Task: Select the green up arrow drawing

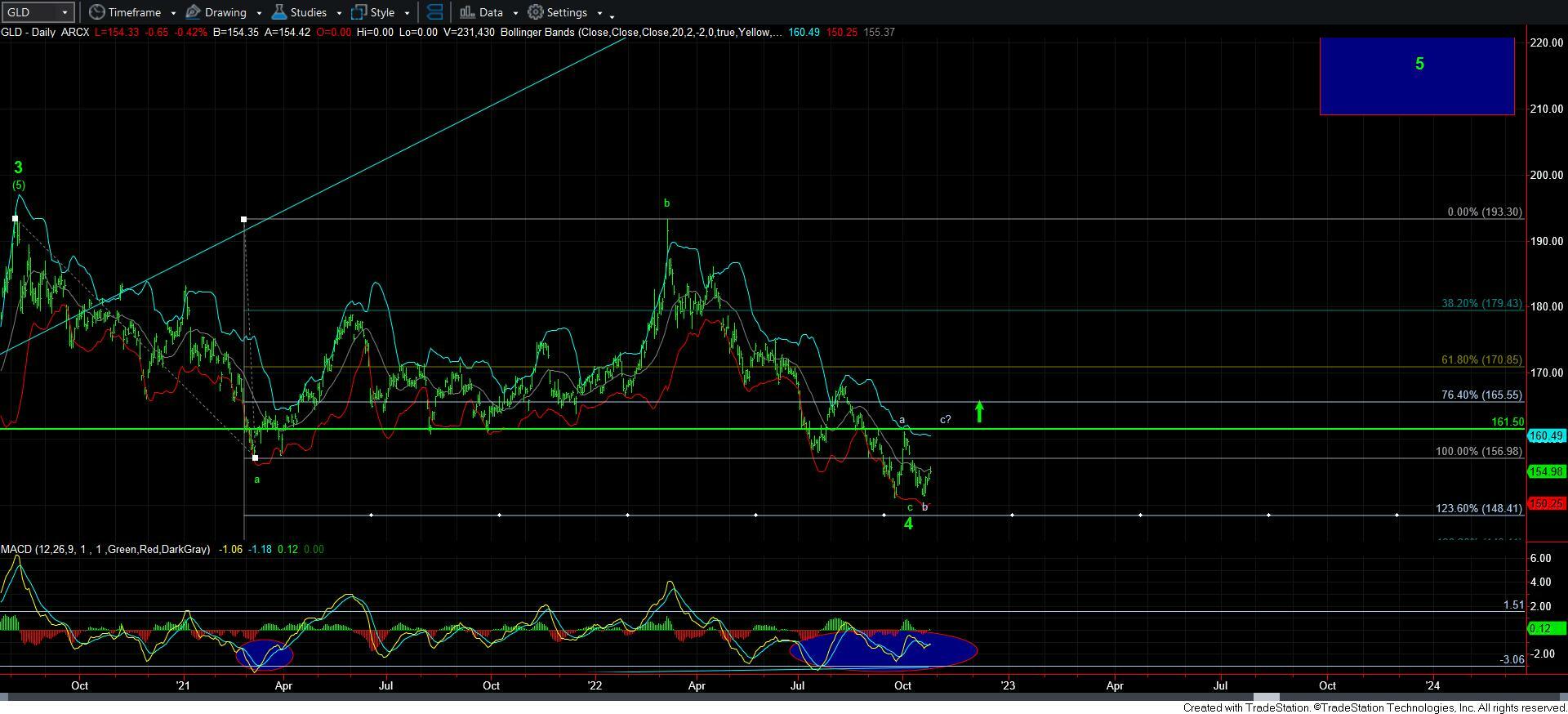Action: (979, 412)
